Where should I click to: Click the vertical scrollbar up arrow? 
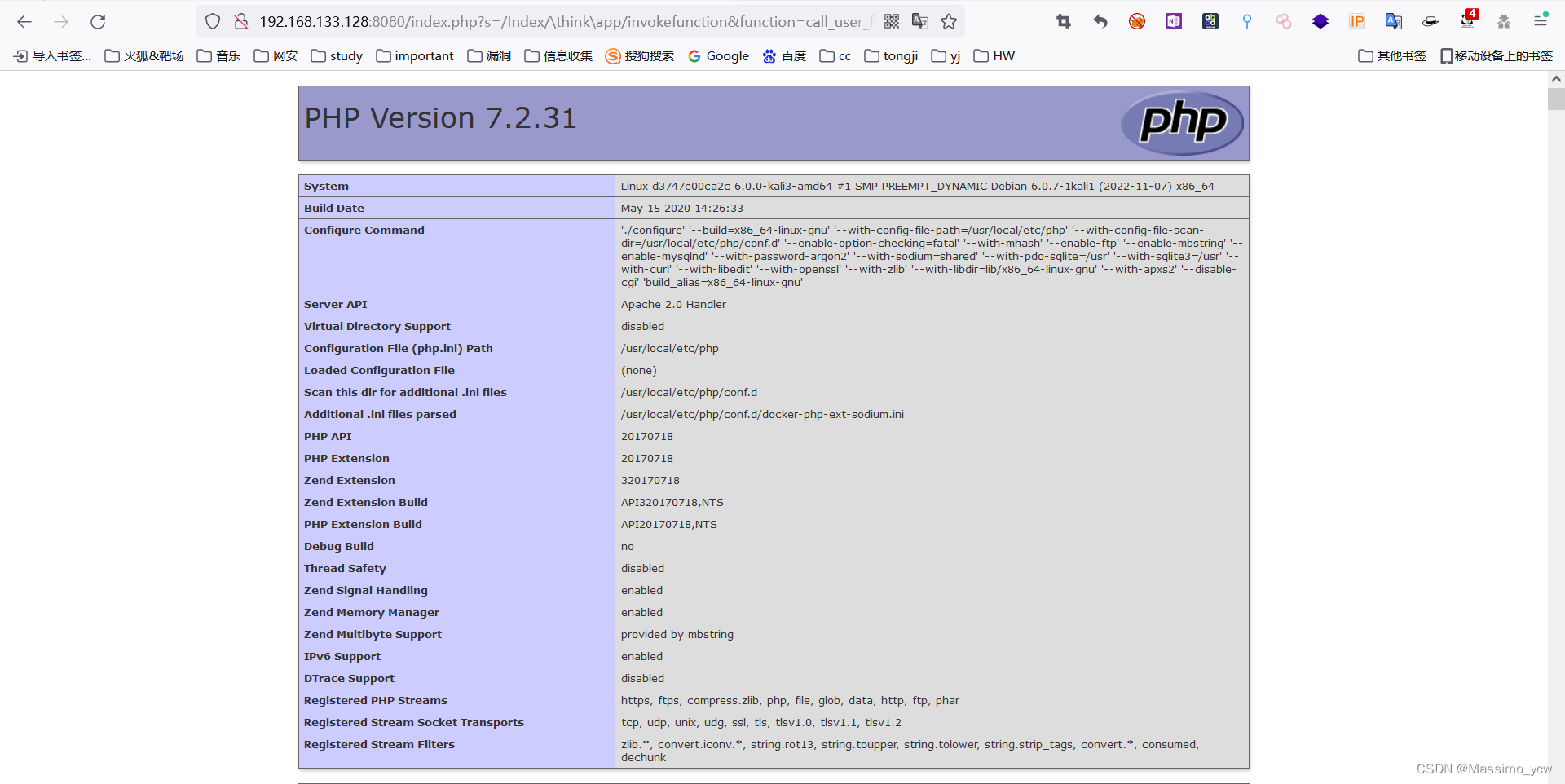(x=1556, y=79)
